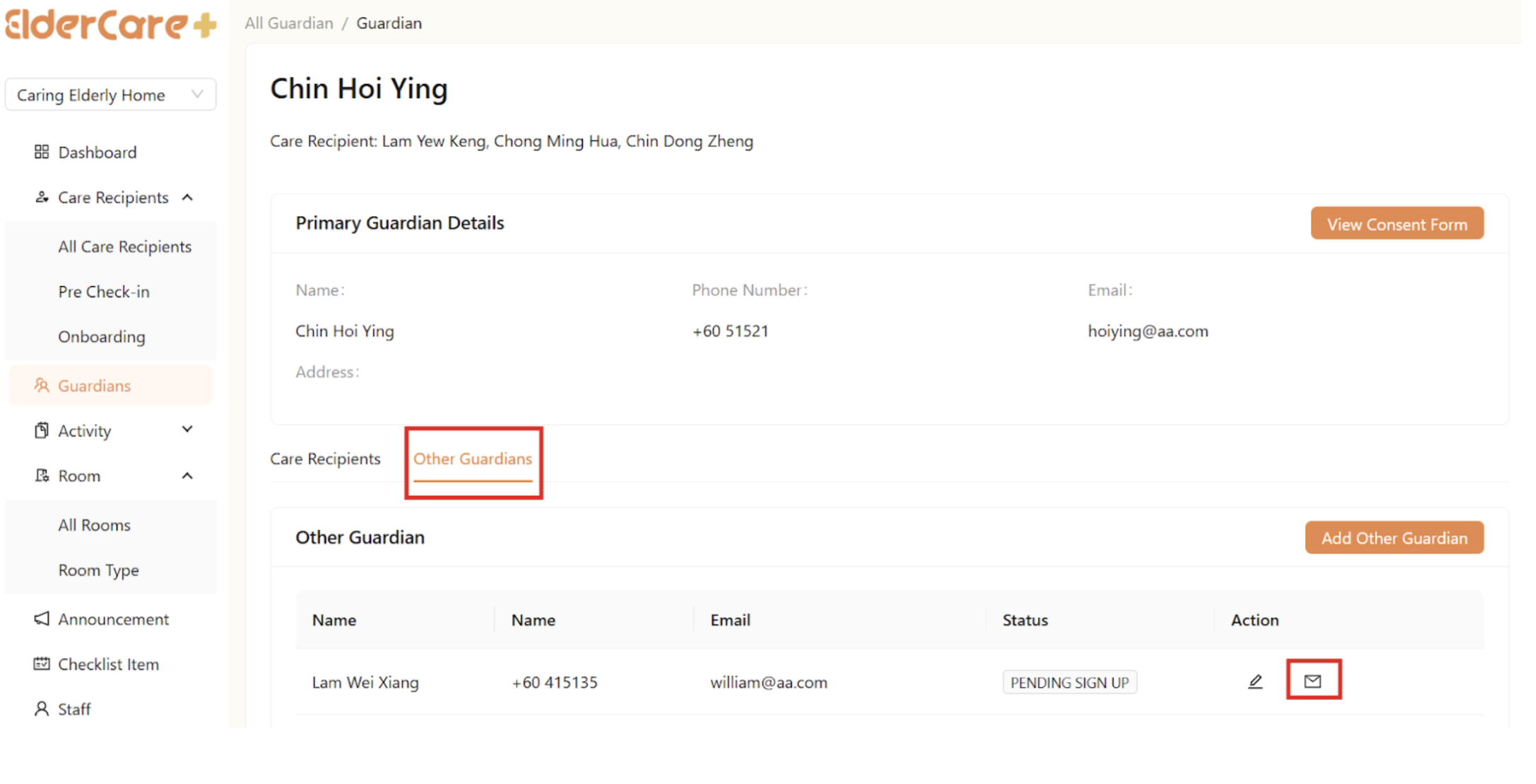Select the Other Guardians tab

click(x=473, y=458)
